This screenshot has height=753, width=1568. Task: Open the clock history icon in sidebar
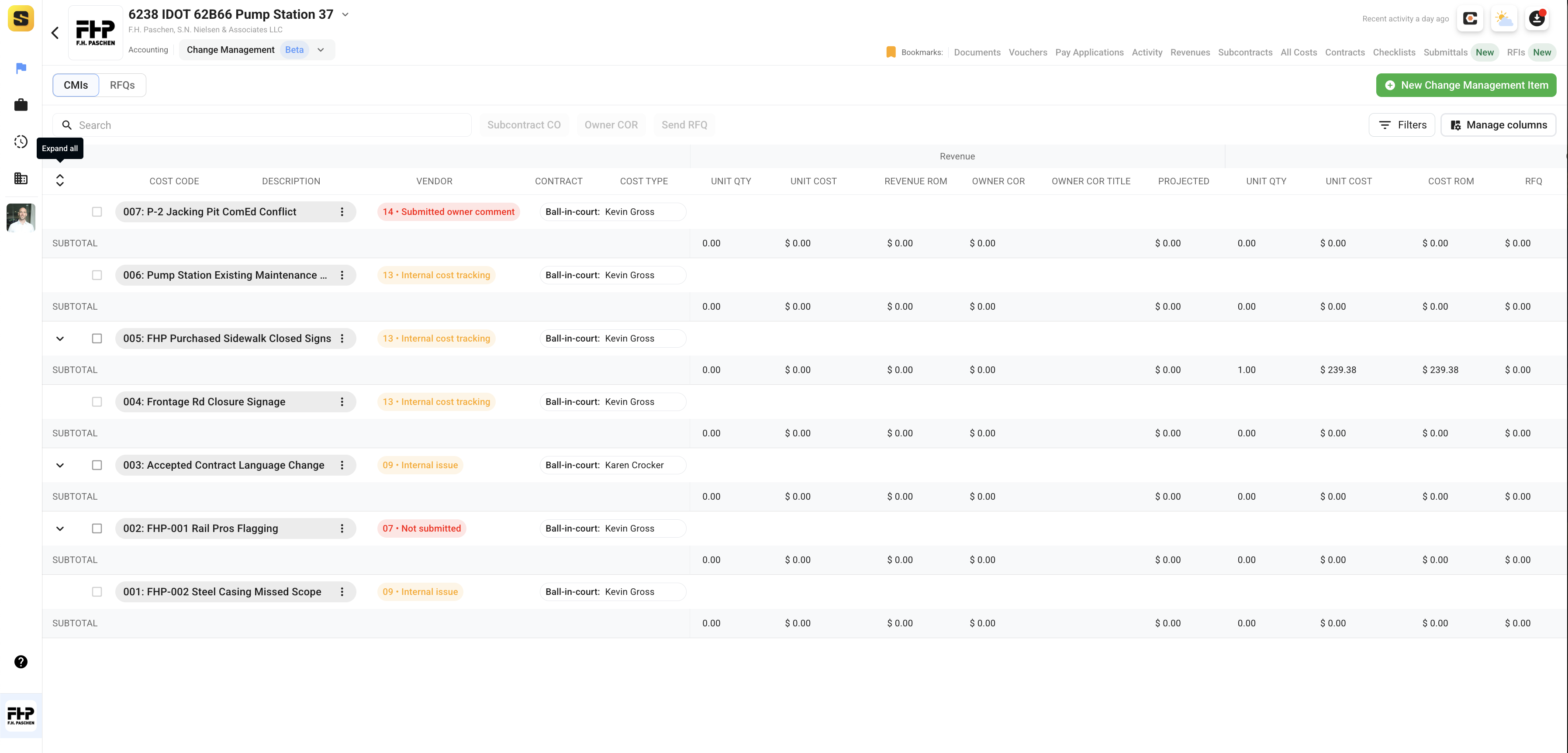pyautogui.click(x=21, y=142)
